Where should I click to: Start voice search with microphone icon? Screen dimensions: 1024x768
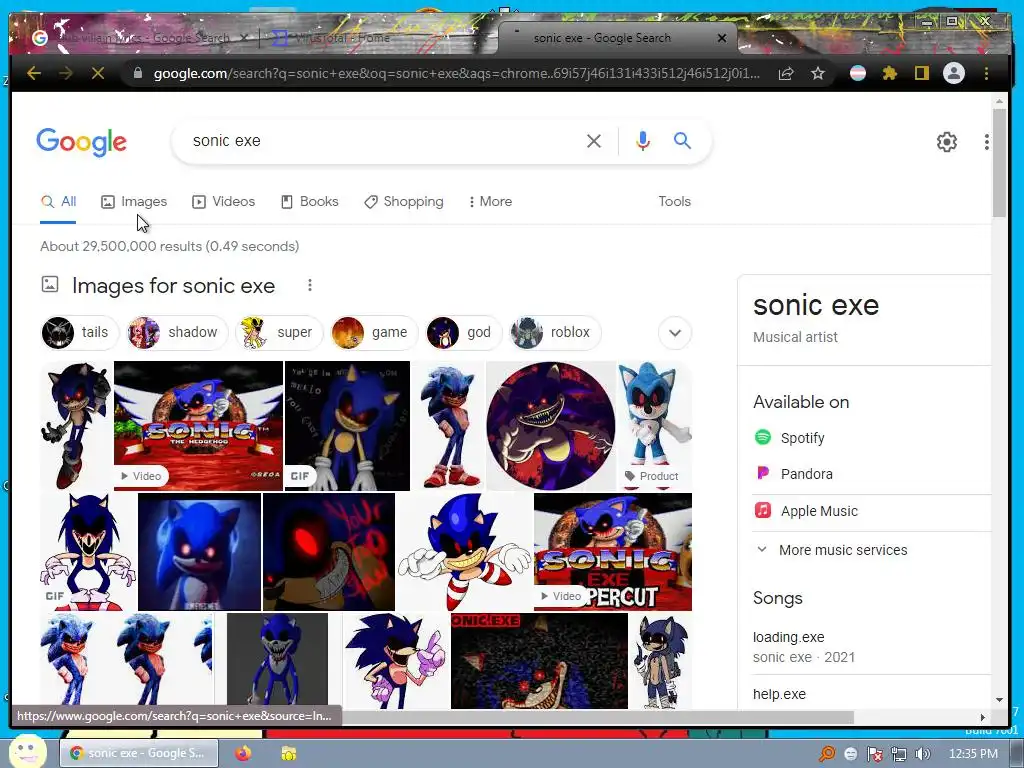point(643,141)
